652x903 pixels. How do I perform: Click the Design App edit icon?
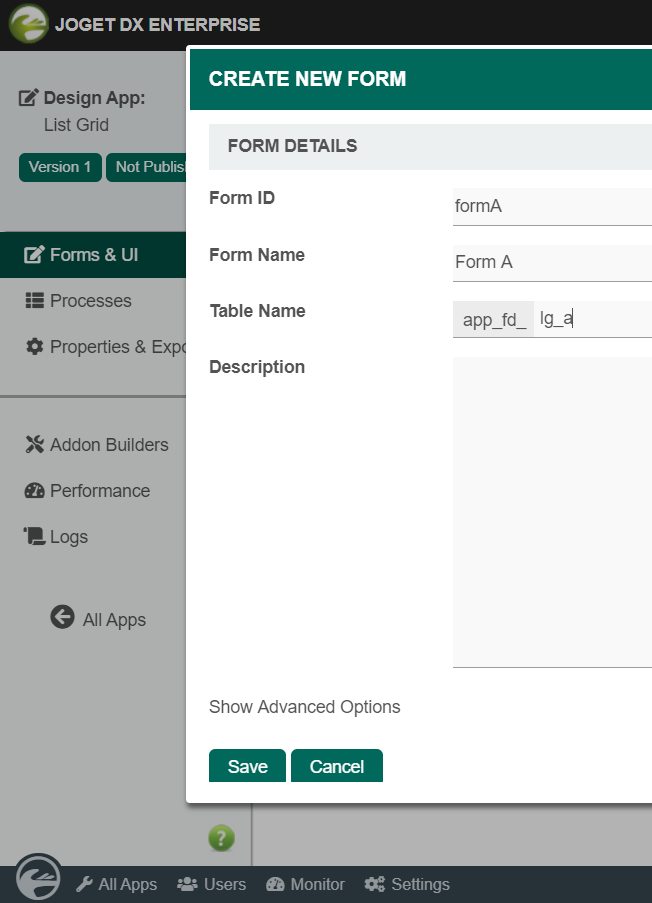[x=28, y=98]
